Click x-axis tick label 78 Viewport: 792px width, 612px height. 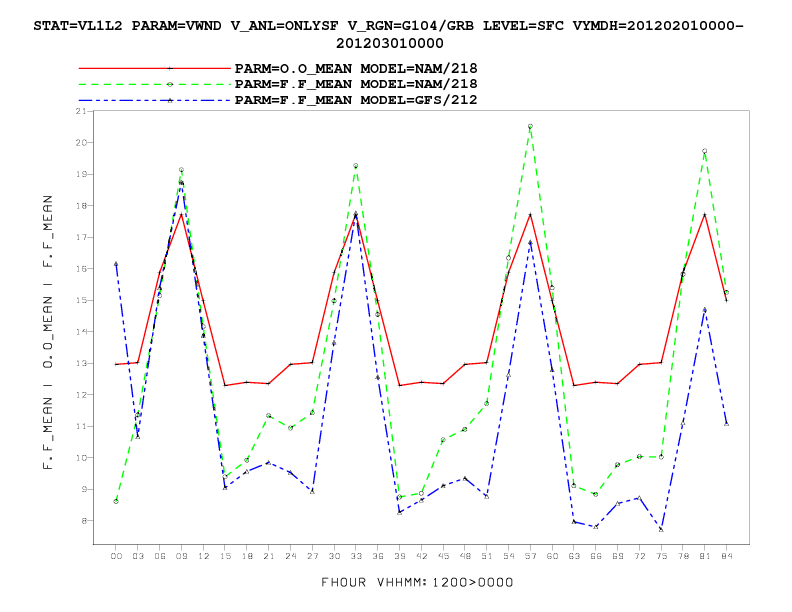point(683,556)
